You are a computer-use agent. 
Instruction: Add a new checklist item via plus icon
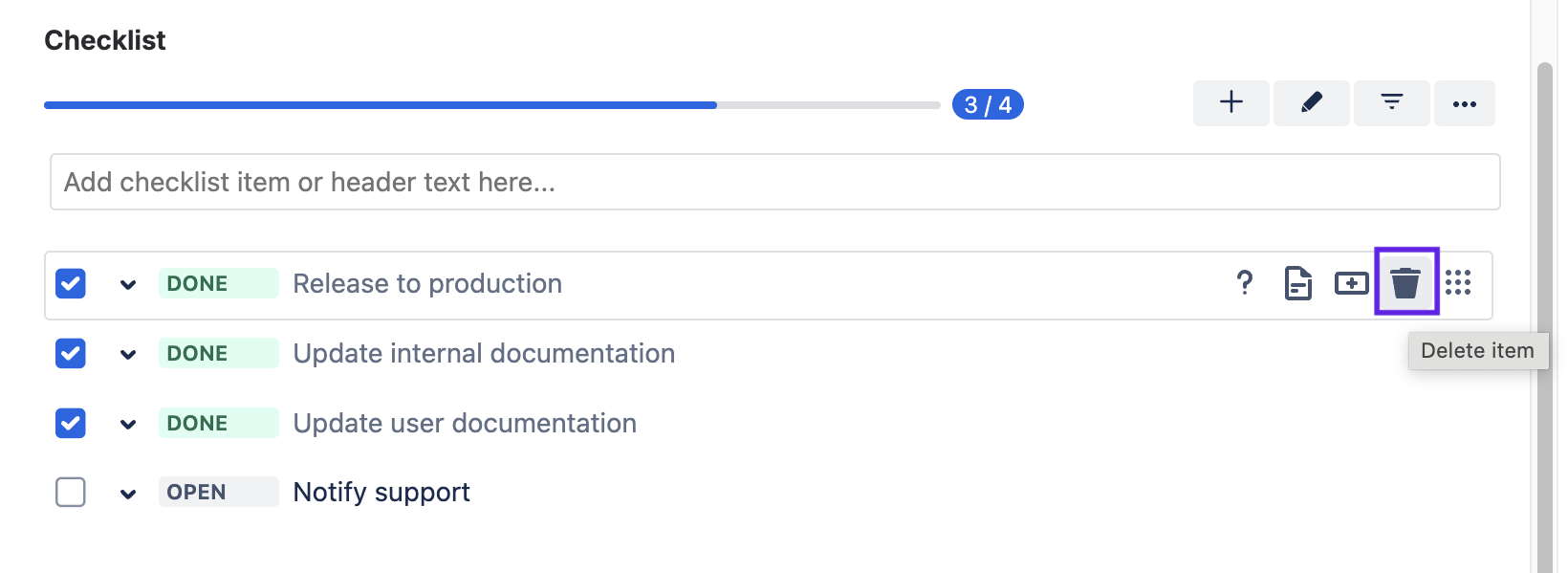[x=1230, y=102]
